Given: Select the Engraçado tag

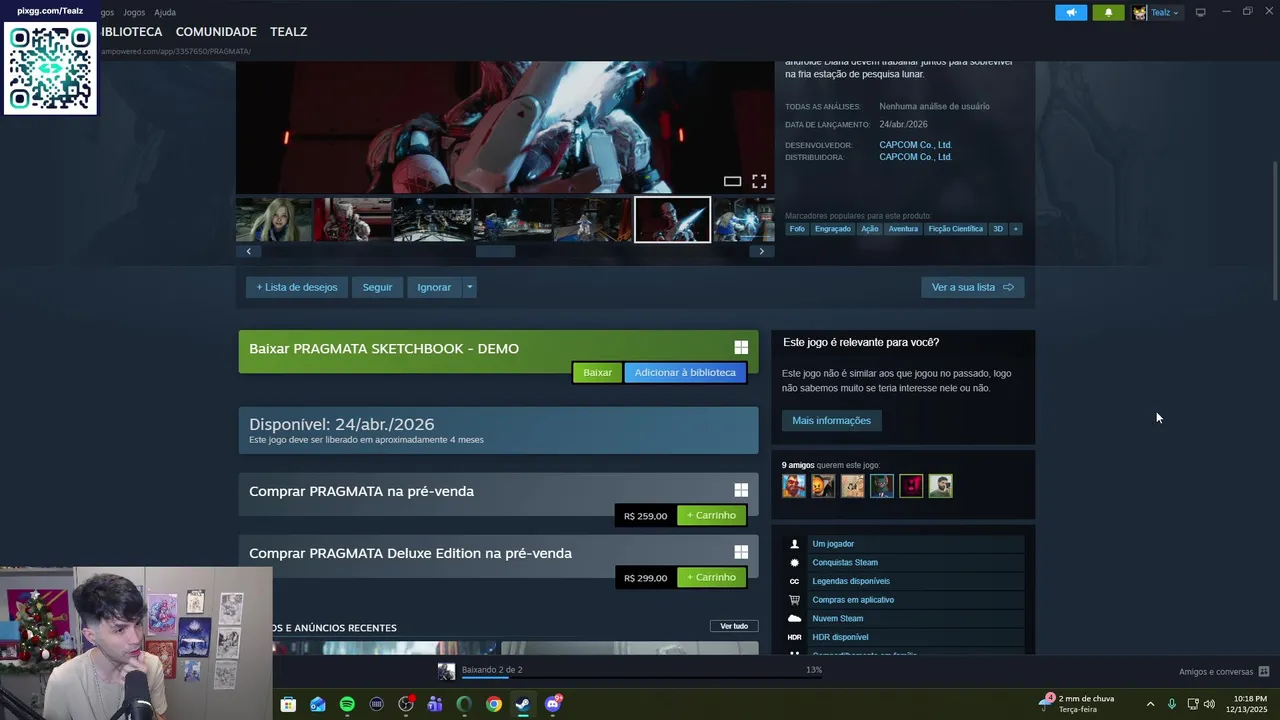Looking at the screenshot, I should pos(832,229).
